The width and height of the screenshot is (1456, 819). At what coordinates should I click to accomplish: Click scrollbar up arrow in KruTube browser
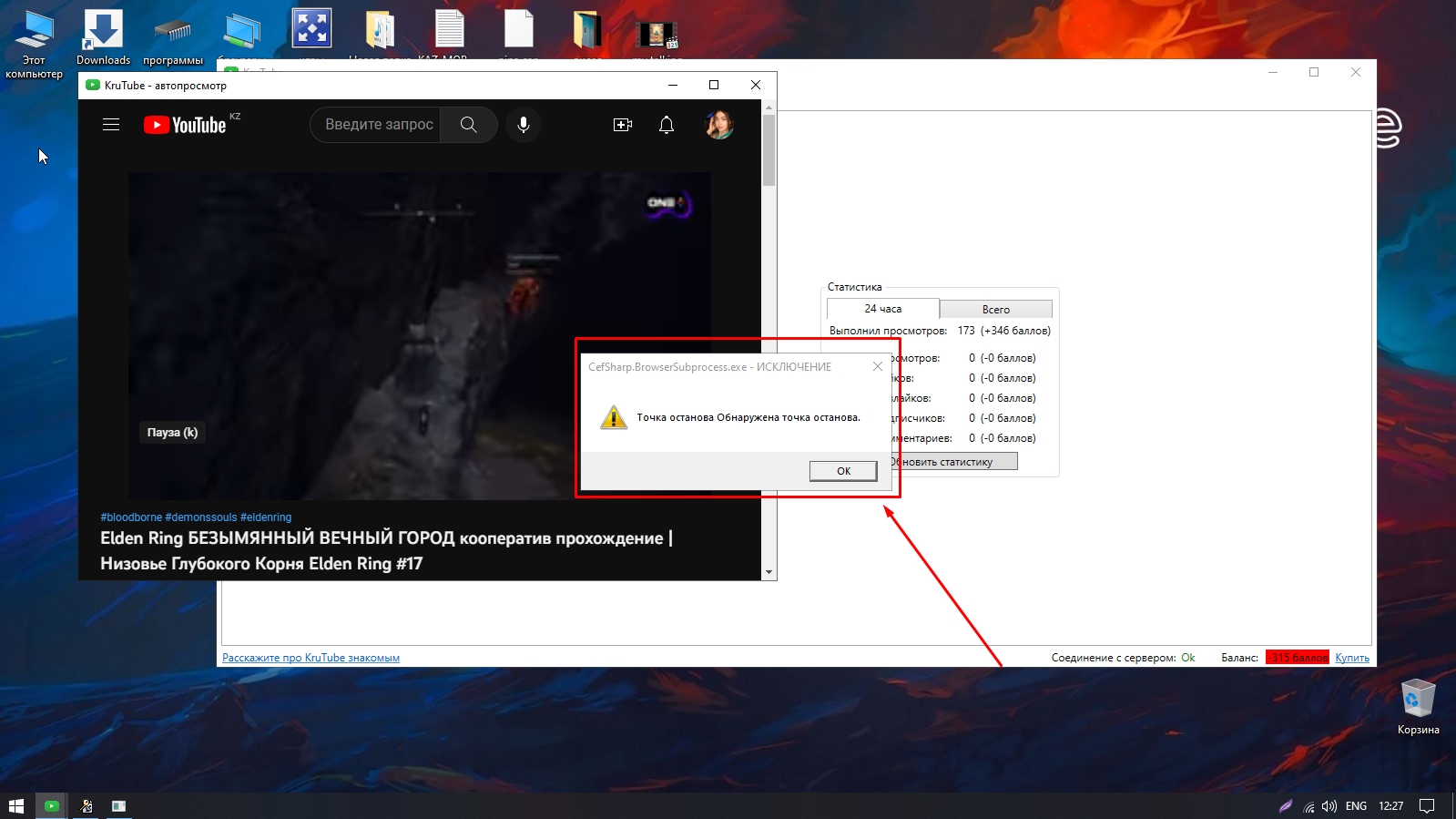769,107
